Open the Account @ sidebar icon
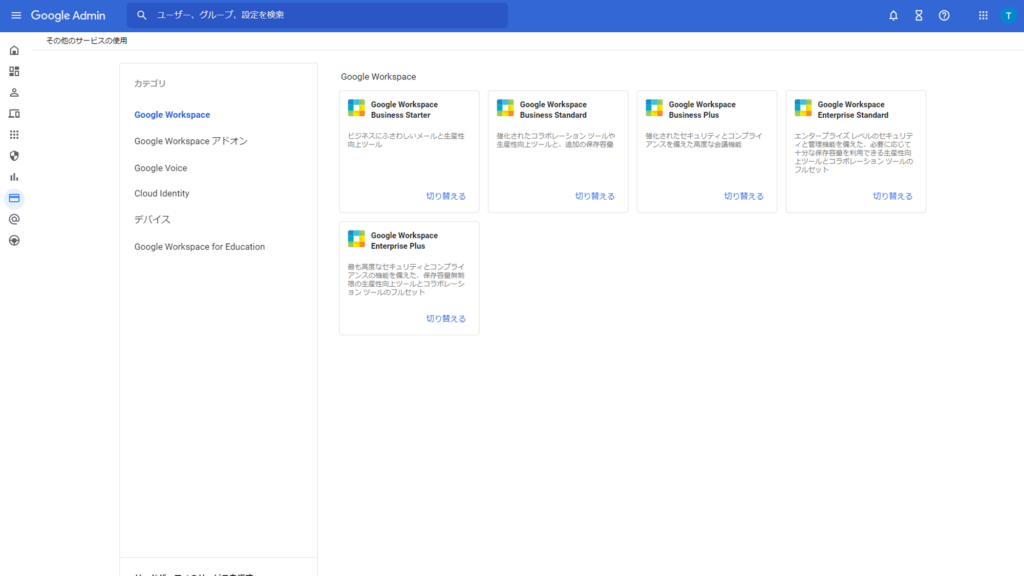 (14, 219)
